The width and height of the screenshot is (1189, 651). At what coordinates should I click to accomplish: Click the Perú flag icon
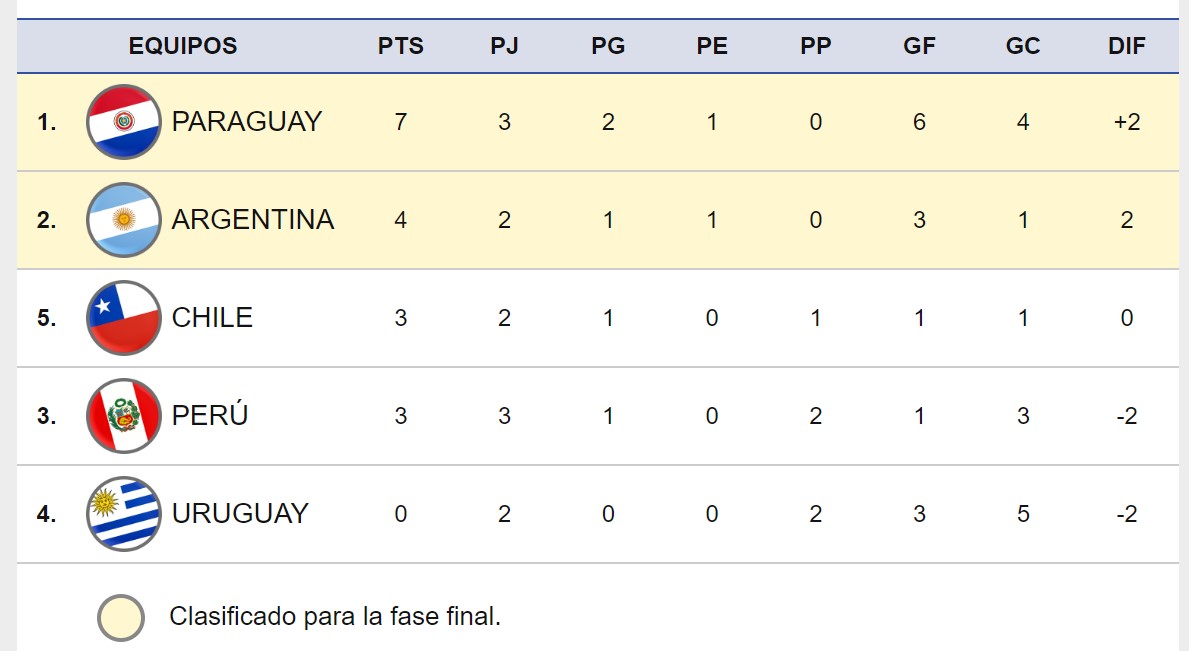pos(124,416)
